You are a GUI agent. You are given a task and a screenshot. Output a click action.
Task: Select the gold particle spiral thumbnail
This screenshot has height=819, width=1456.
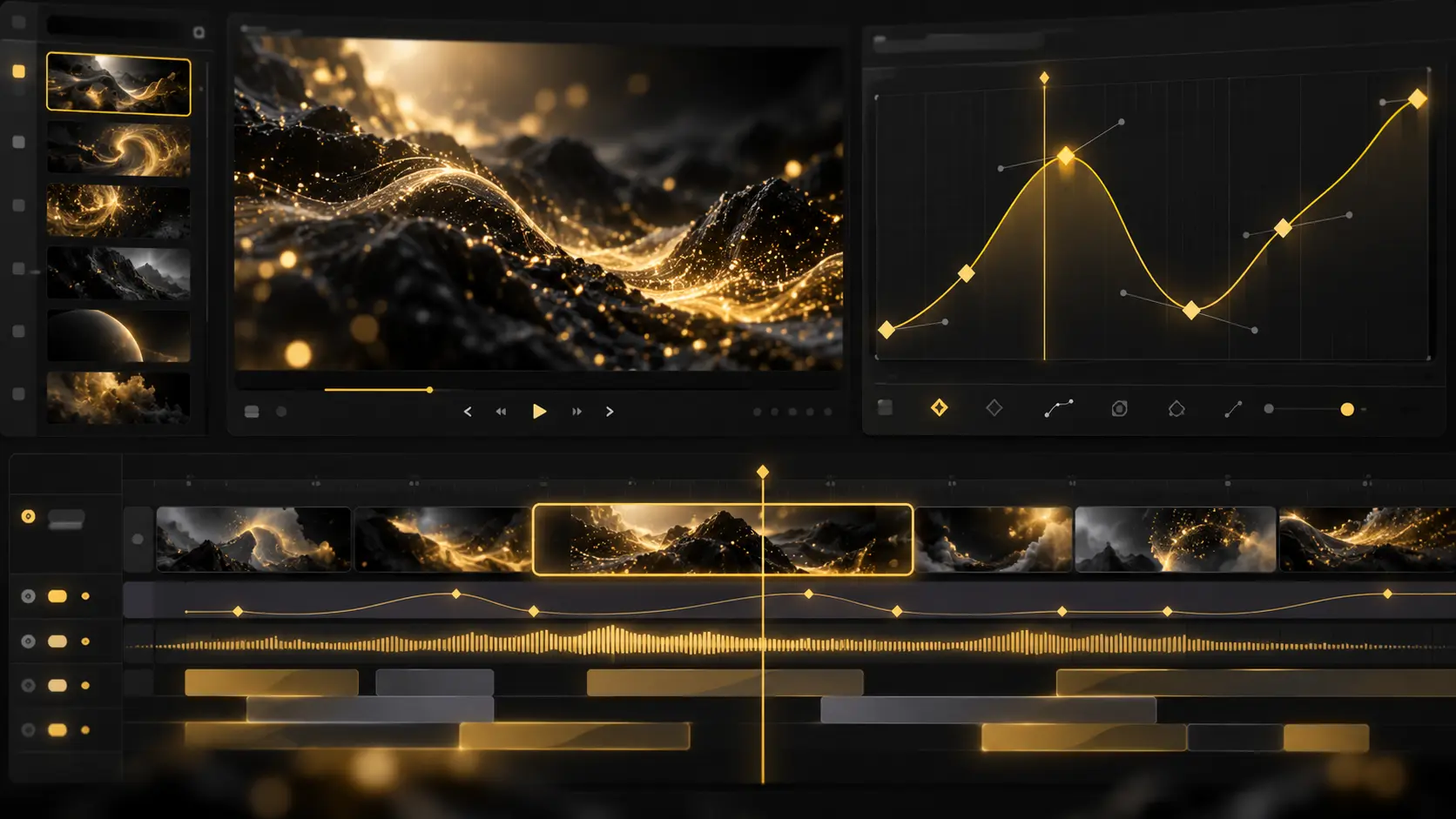(118, 211)
